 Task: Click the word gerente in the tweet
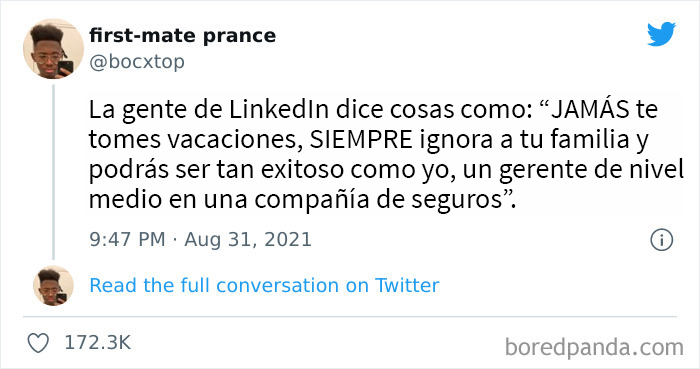click(x=540, y=172)
